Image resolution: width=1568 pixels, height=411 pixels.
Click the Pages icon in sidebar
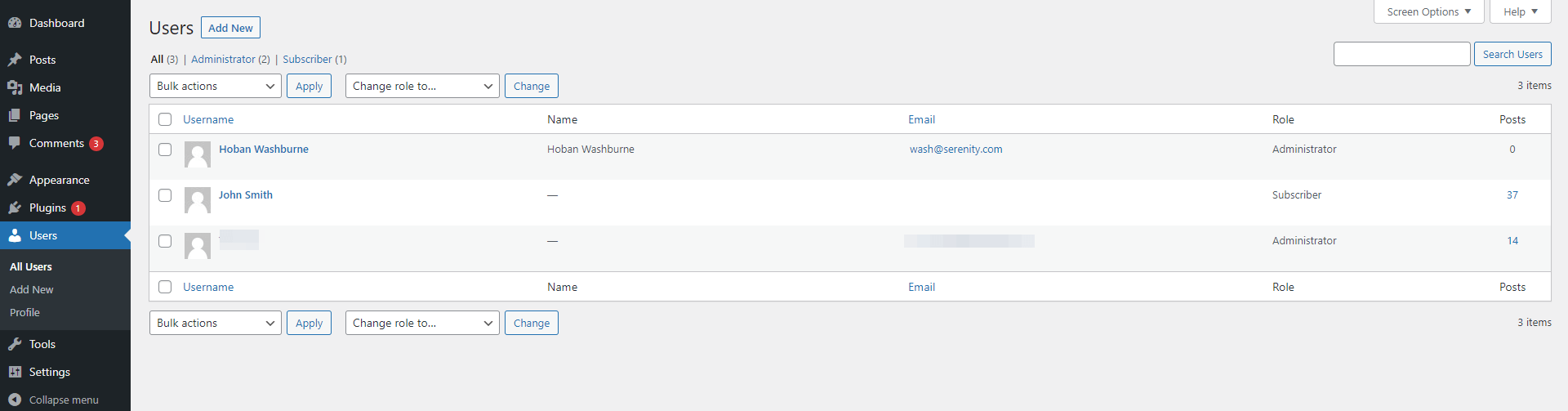tap(15, 115)
